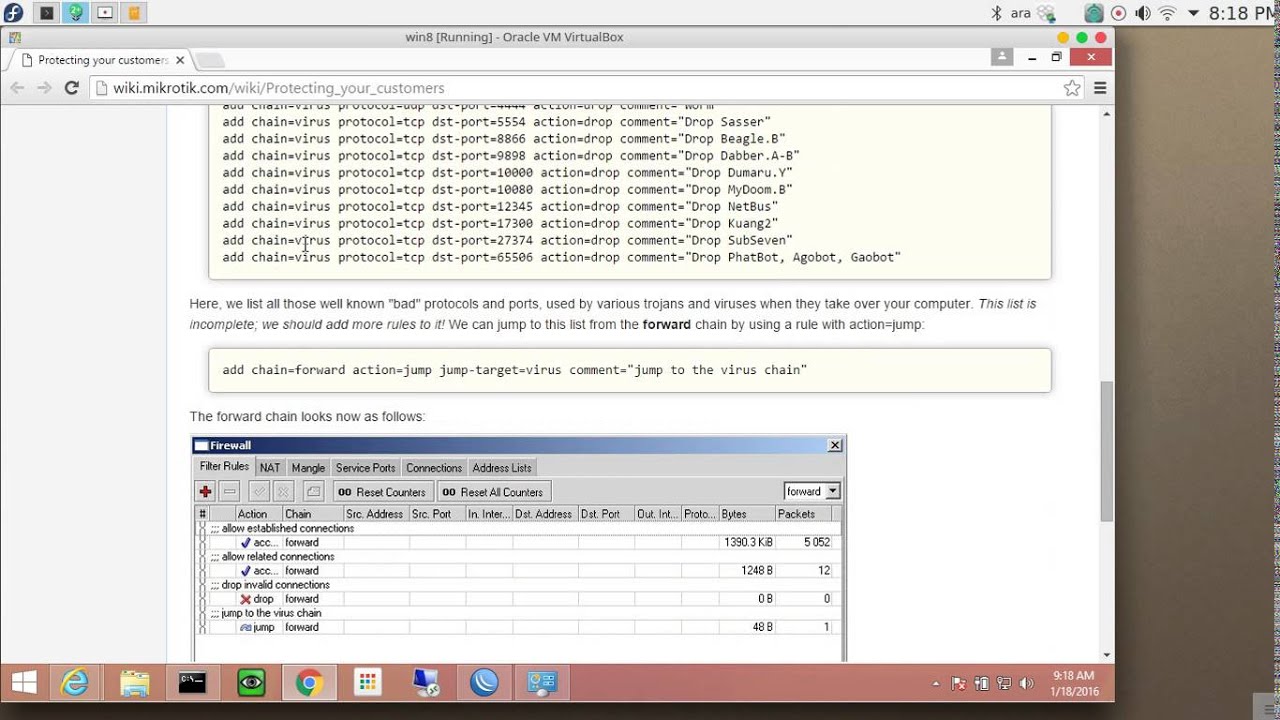Select the 'ara' keyboard layout indicator
1280x720 pixels.
(x=1021, y=13)
